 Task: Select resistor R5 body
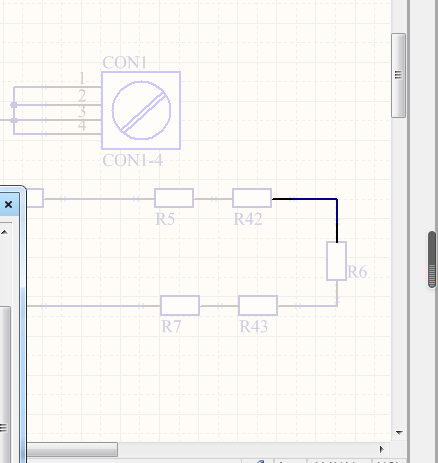tap(174, 198)
